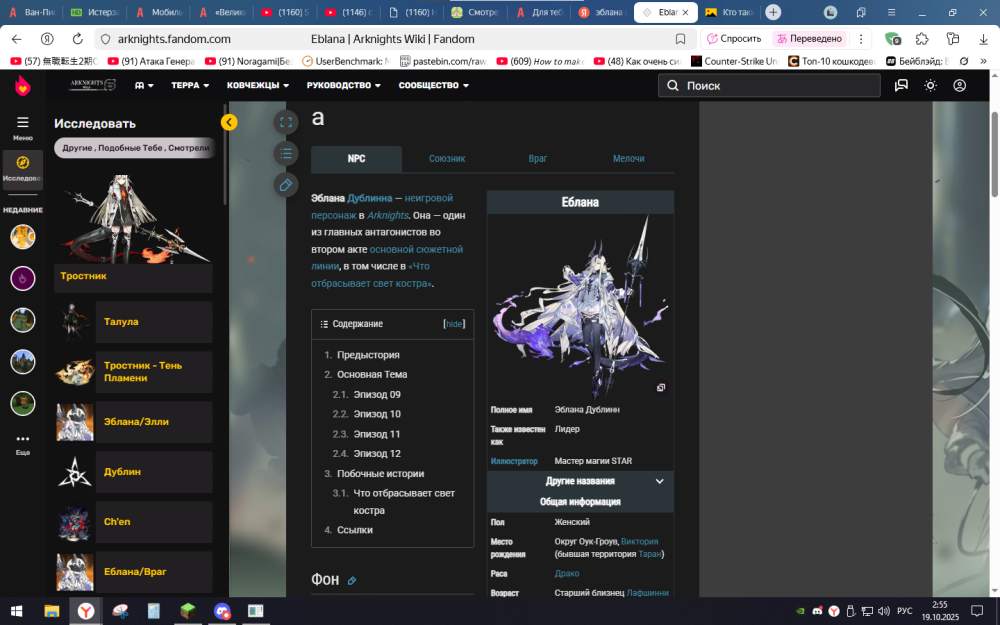Screen dimensions: 1000x625
Task: Click the Спросить assistant button
Action: 735,39
